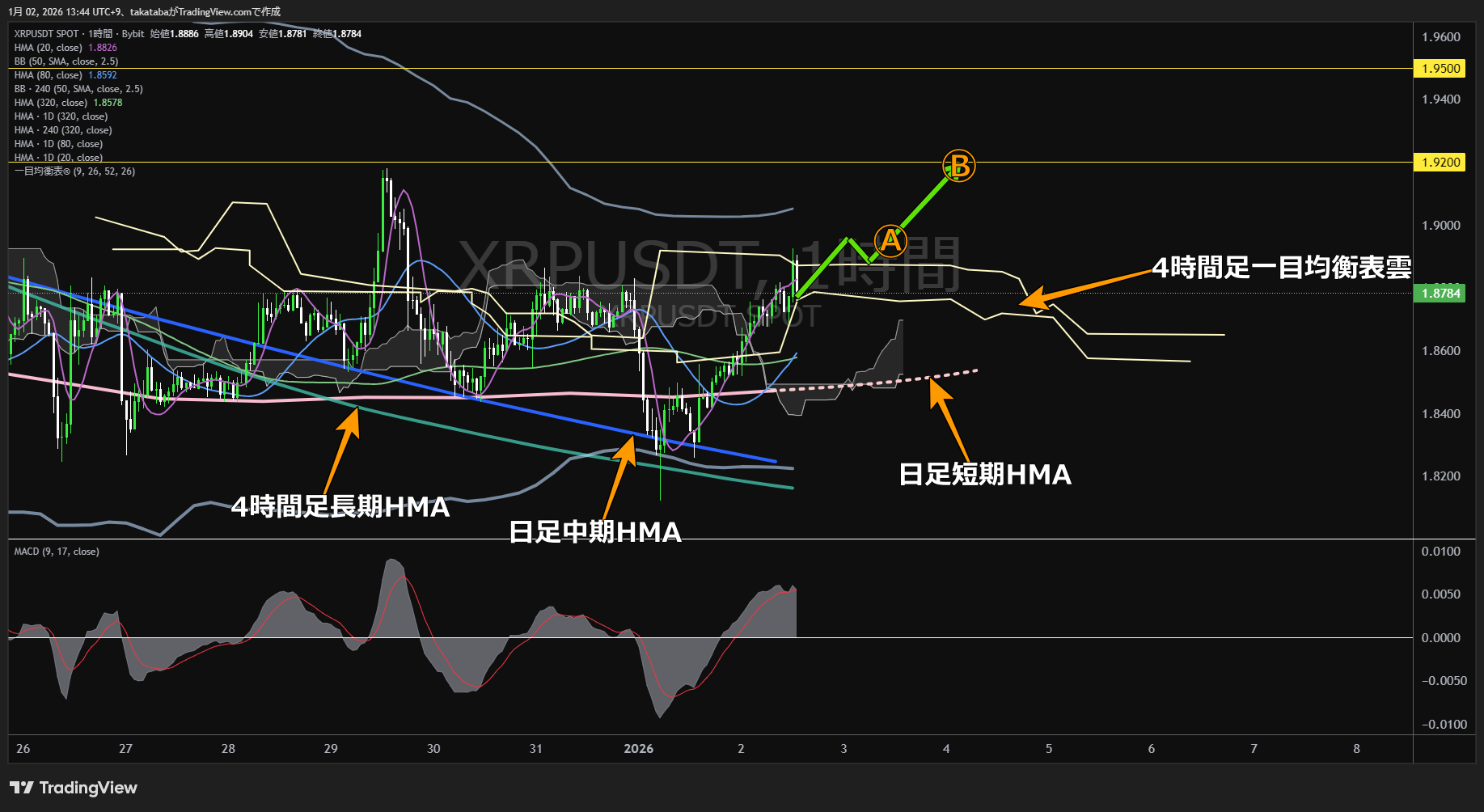
Task: Click the TradingView logo at bottom left
Action: point(73,787)
